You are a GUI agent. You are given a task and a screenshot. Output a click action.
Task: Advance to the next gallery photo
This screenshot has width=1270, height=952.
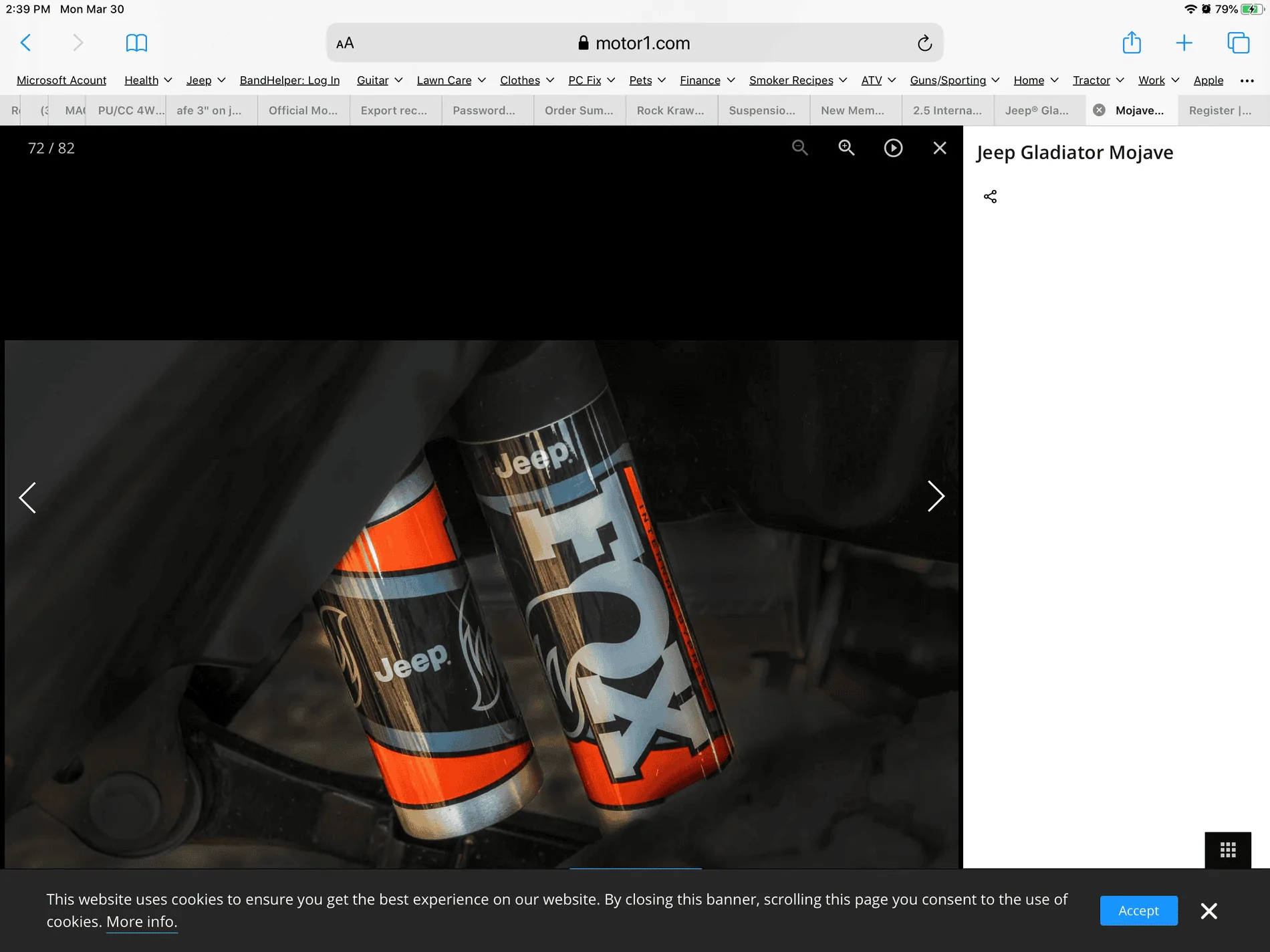pos(936,496)
